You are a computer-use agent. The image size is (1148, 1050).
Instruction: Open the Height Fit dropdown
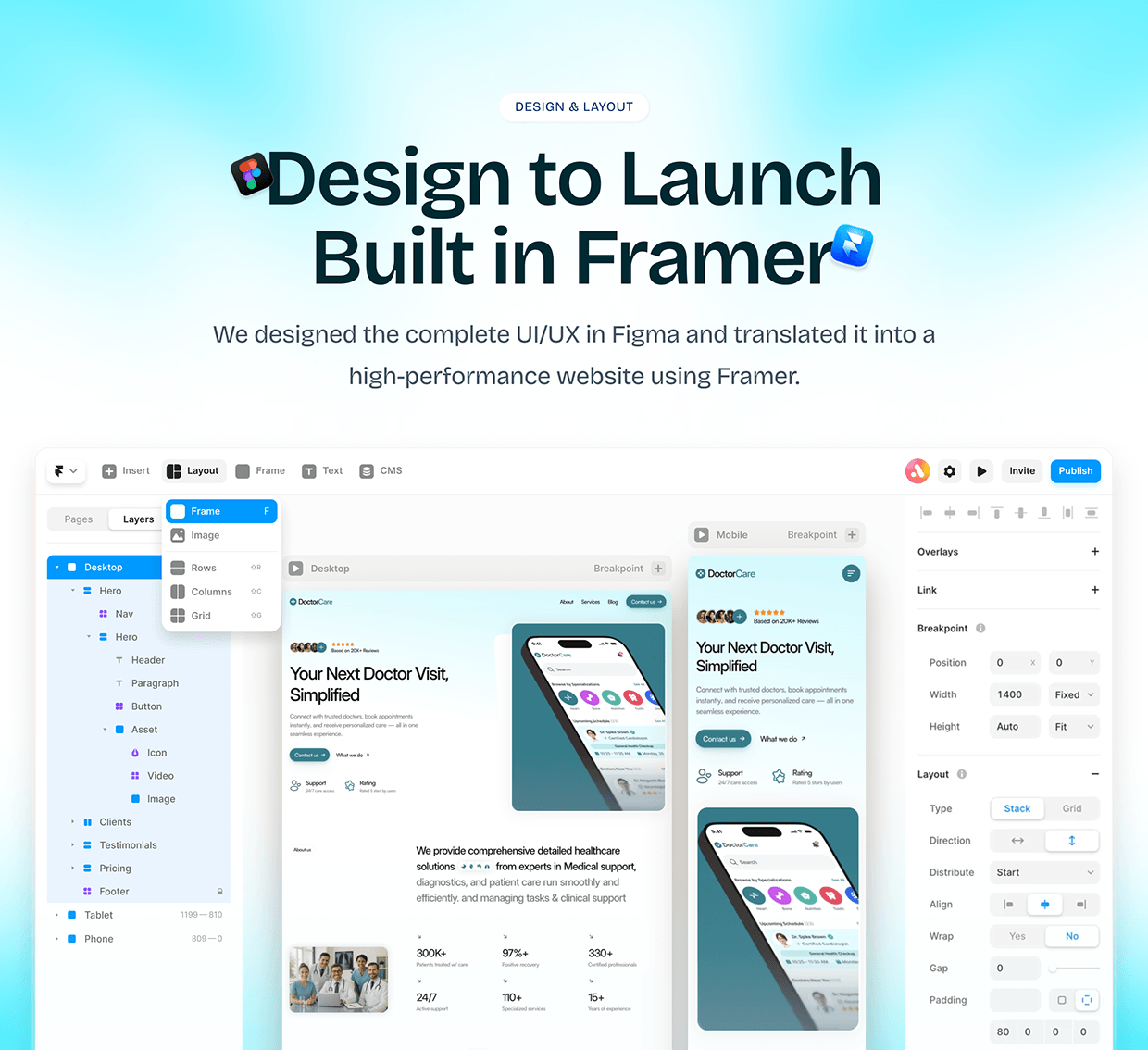tap(1075, 727)
